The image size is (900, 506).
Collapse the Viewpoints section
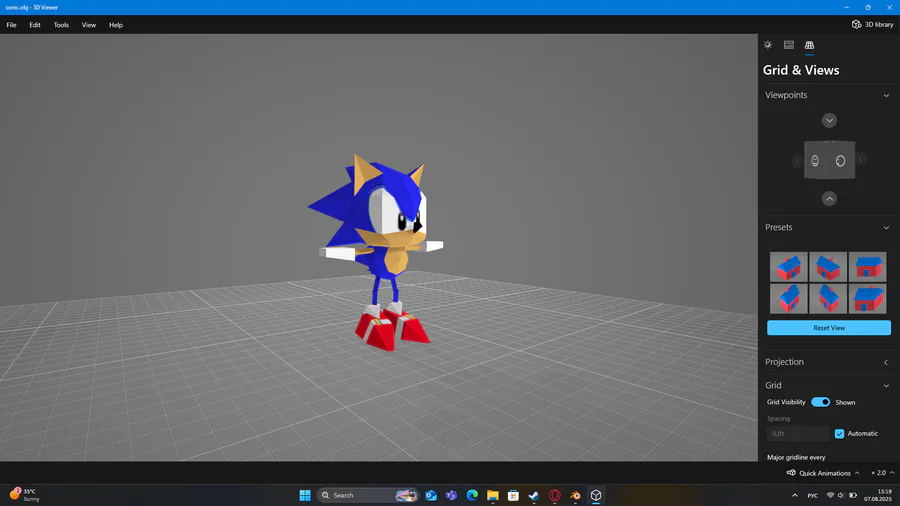(x=886, y=95)
